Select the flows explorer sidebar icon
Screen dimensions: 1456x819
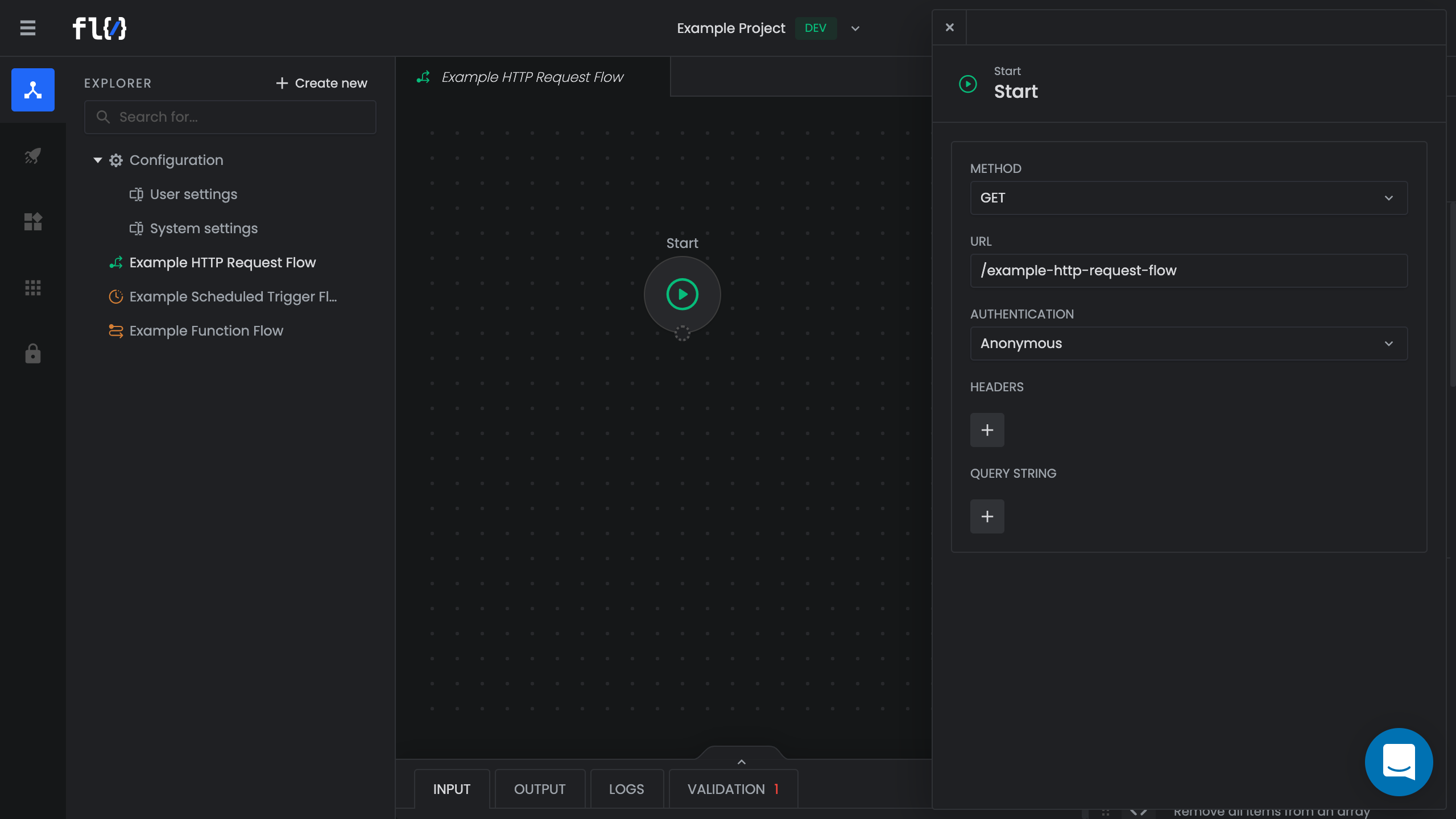point(33,90)
